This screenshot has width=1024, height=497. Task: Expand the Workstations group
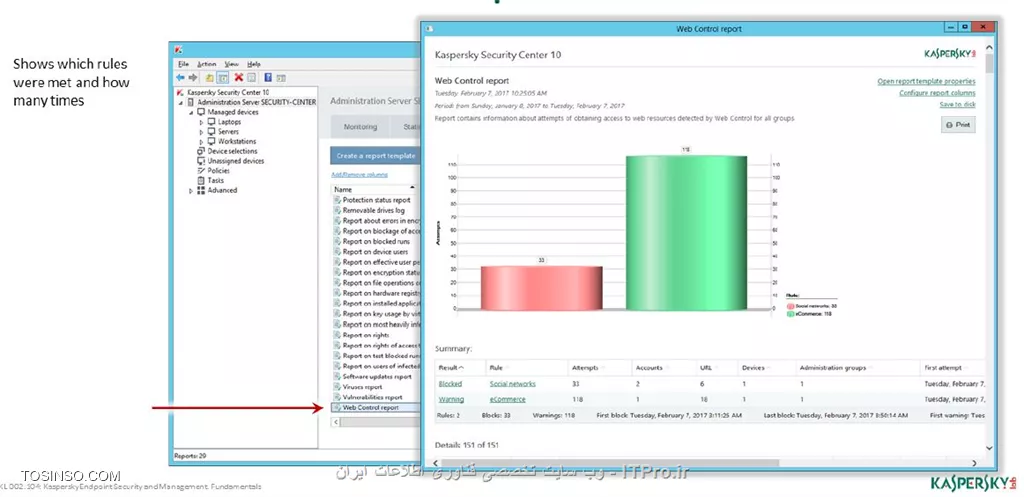pyautogui.click(x=202, y=141)
